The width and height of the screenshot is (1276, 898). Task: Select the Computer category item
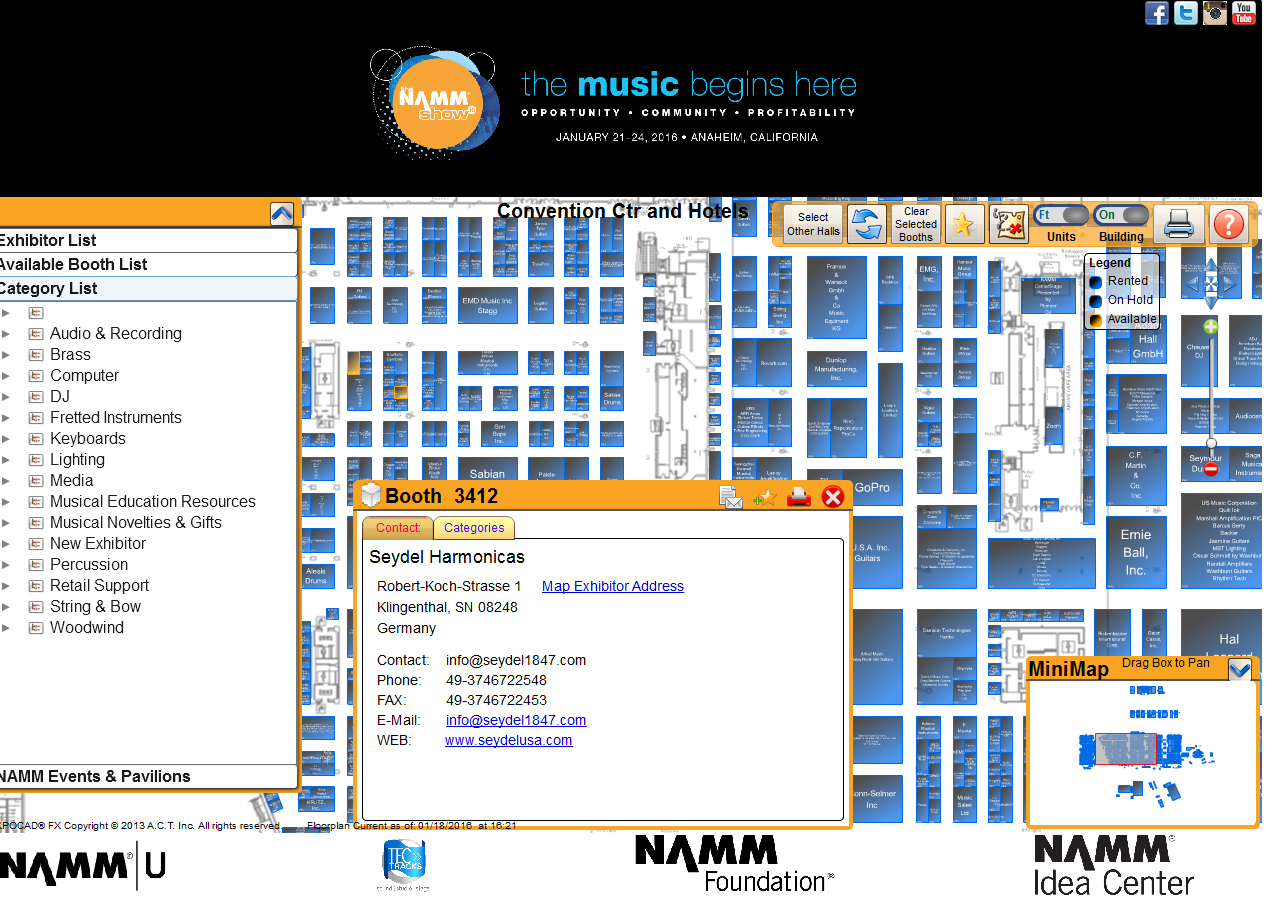pos(84,375)
